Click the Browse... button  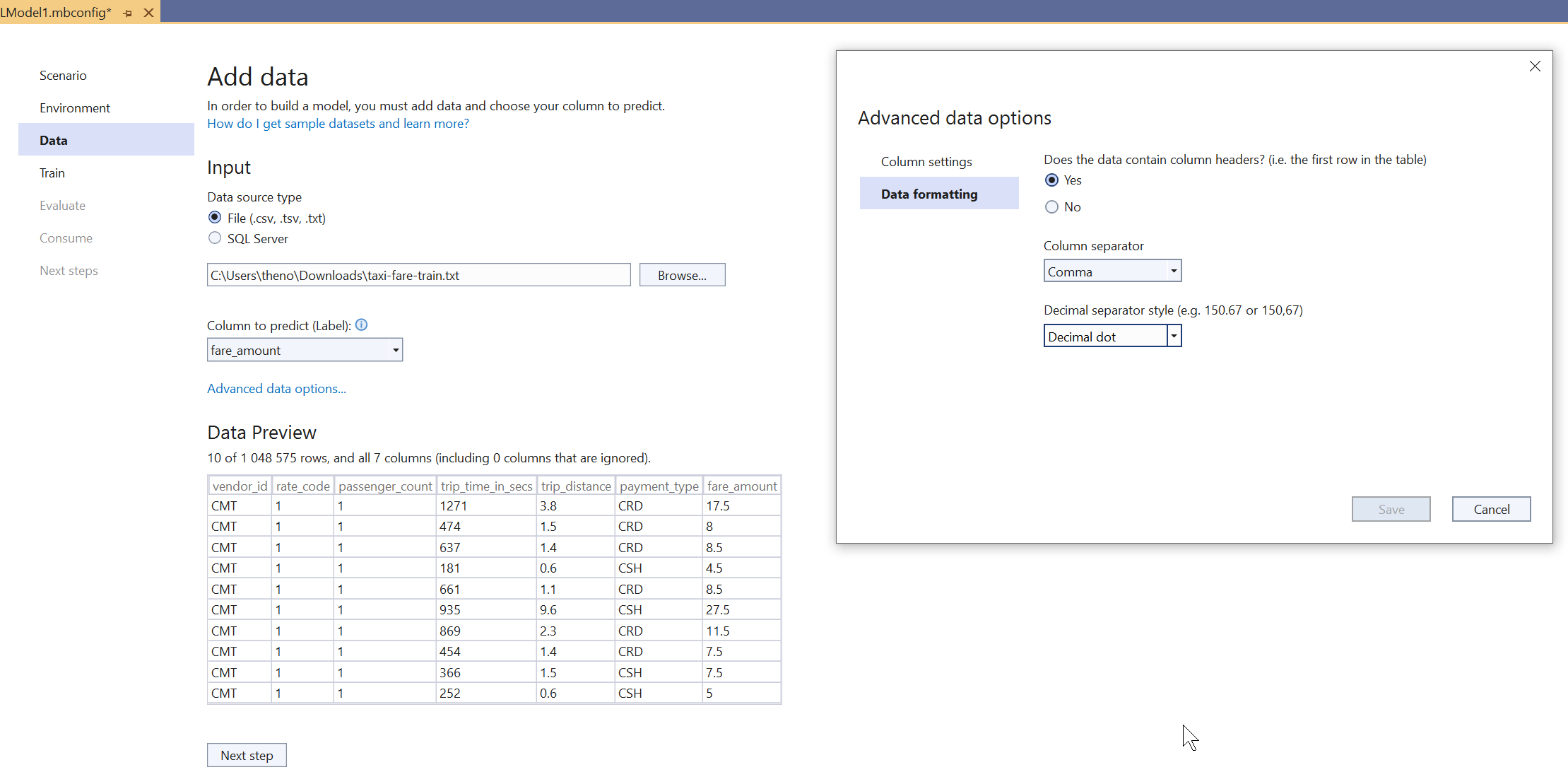pyautogui.click(x=681, y=275)
